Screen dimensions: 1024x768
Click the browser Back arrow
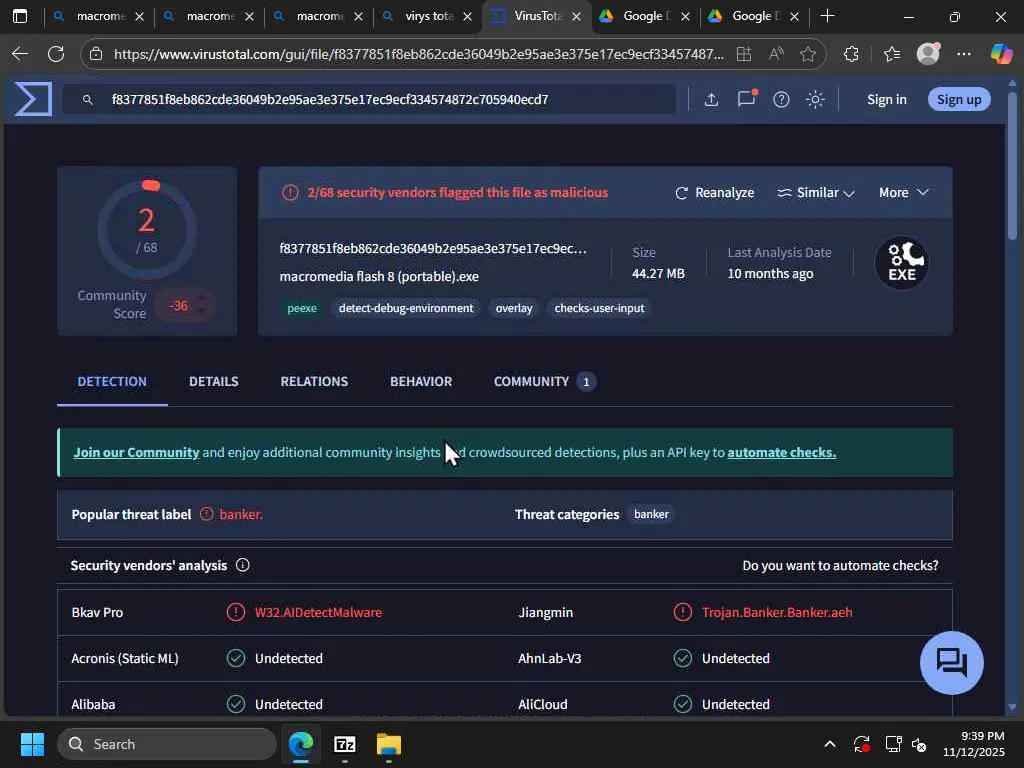pyautogui.click(x=20, y=54)
